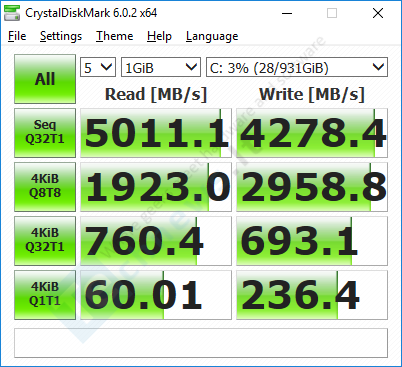The image size is (402, 367).
Task: Open the drive selector showing C: 3%
Action: pyautogui.click(x=297, y=67)
